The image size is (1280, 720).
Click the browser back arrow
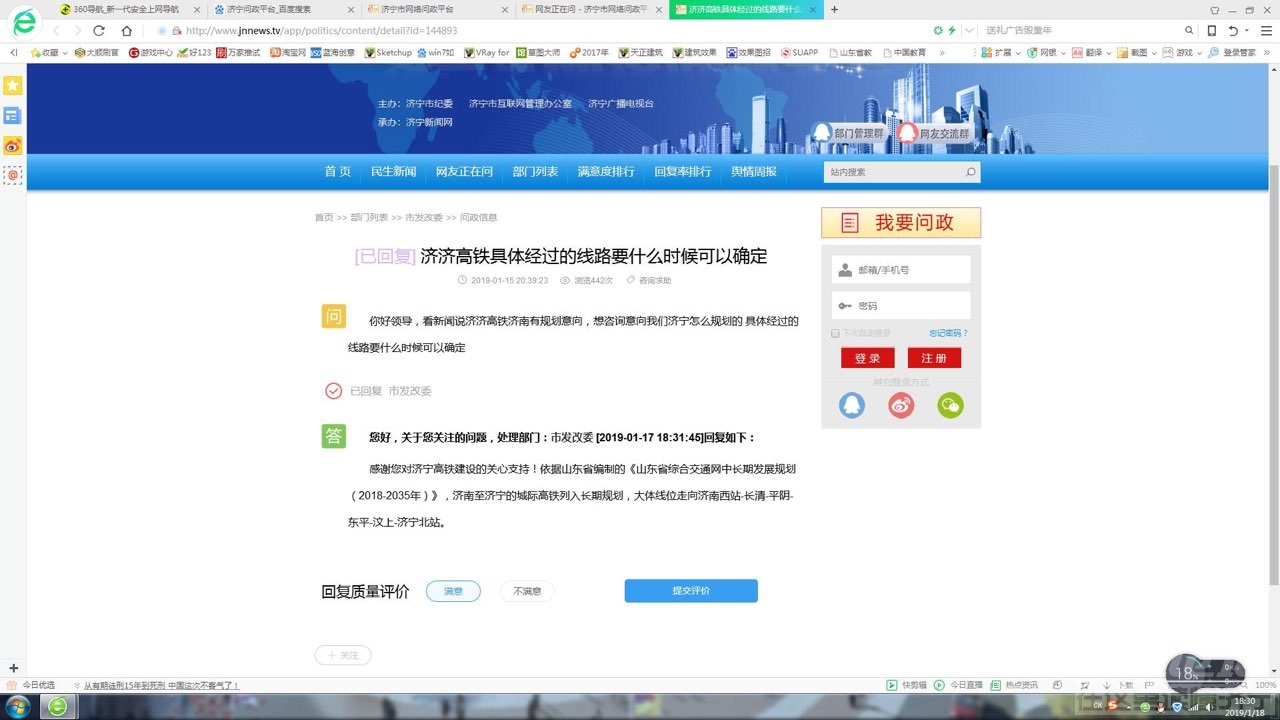coord(56,30)
